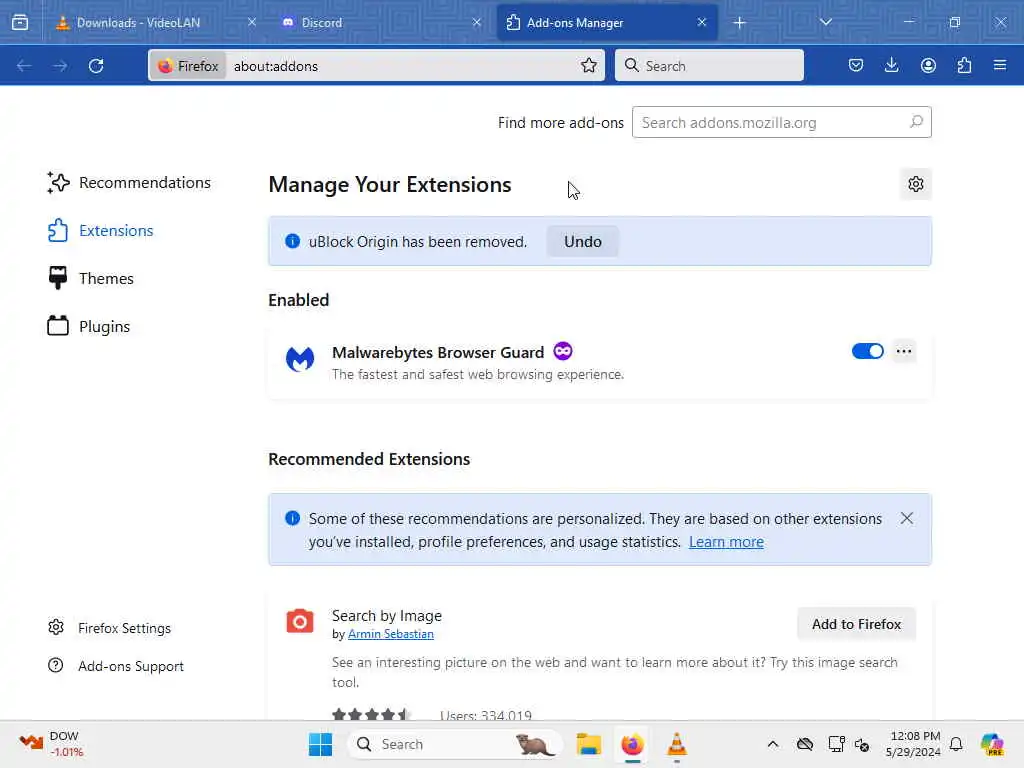Click the cloud sync tray icon
Image resolution: width=1024 pixels, height=768 pixels.
805,744
